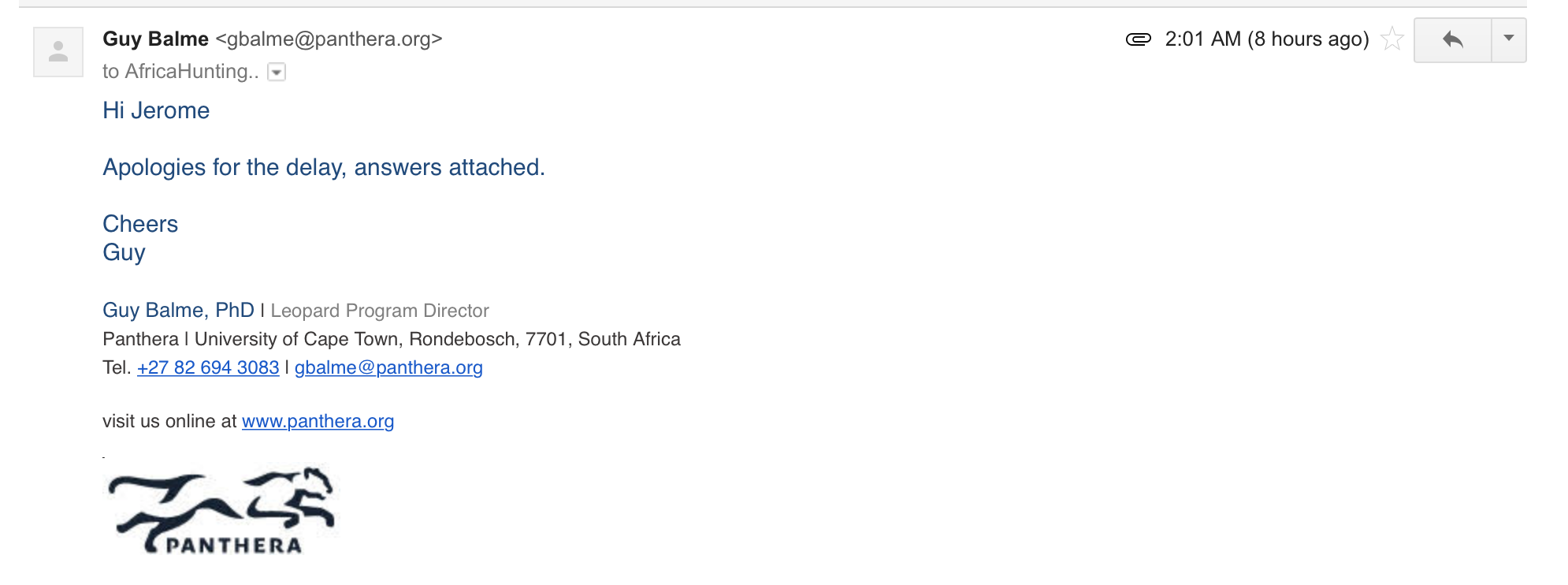This screenshot has height=585, width=1568.
Task: Click the gbalme@panthera.org signature email link
Action: click(x=388, y=367)
